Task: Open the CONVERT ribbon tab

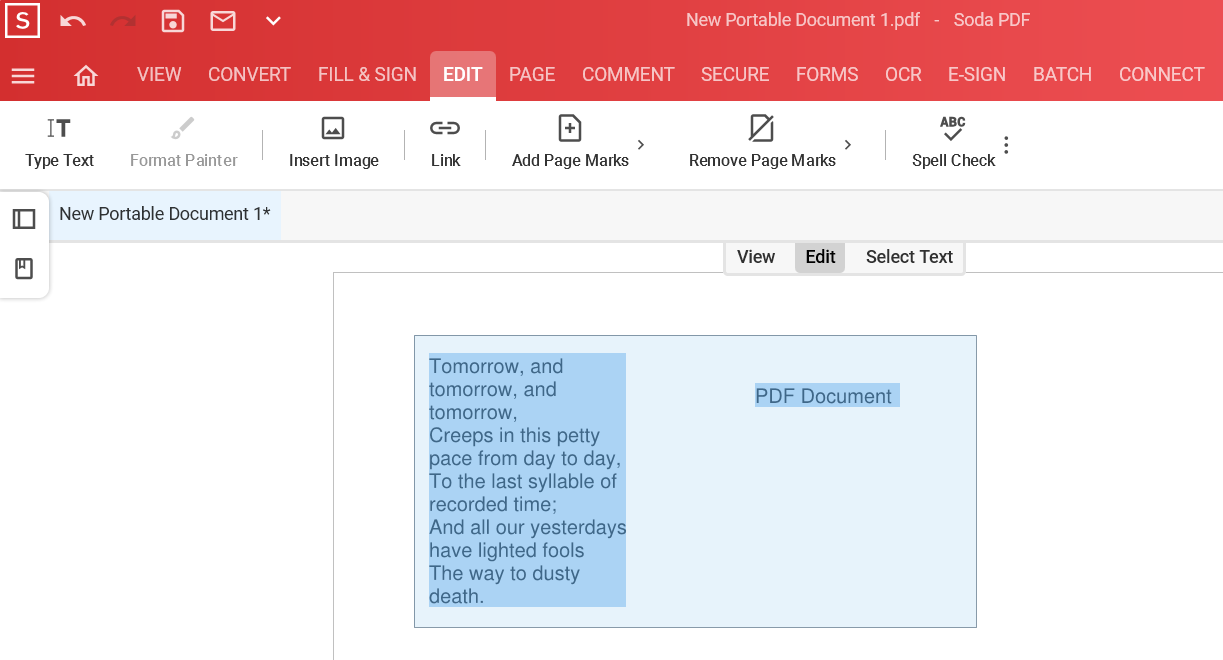Action: click(249, 75)
